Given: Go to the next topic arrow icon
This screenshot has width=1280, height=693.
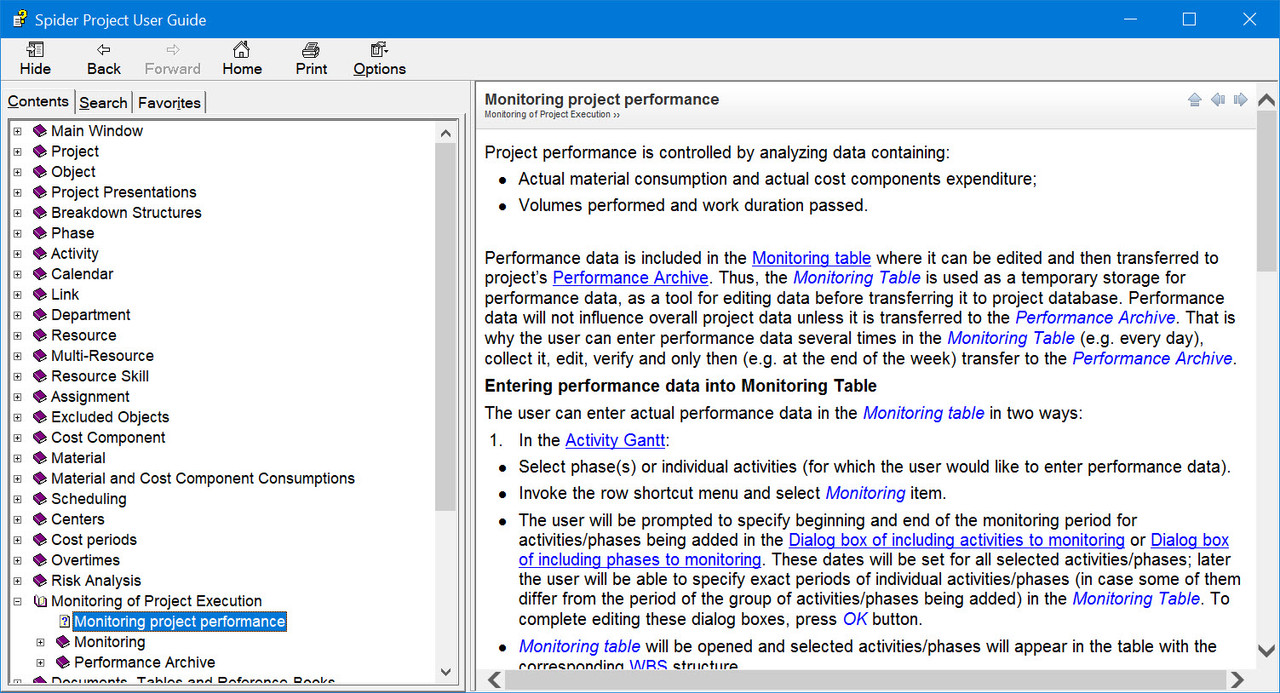Looking at the screenshot, I should tap(1241, 100).
